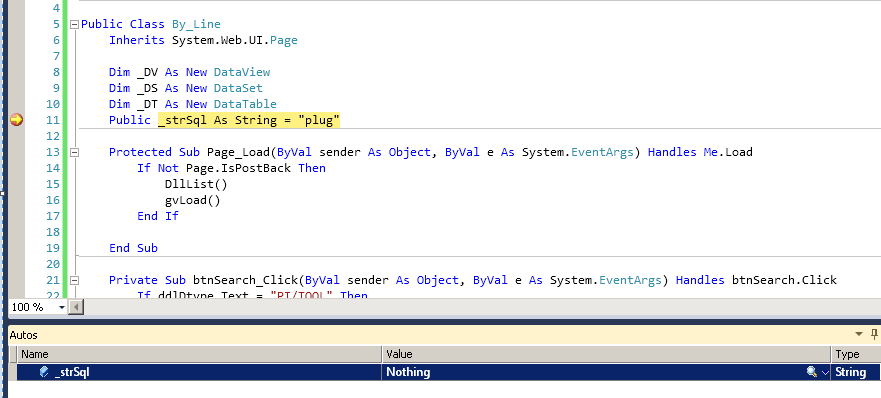Click the Nothing value cell
The width and height of the screenshot is (881, 398).
tap(606, 372)
